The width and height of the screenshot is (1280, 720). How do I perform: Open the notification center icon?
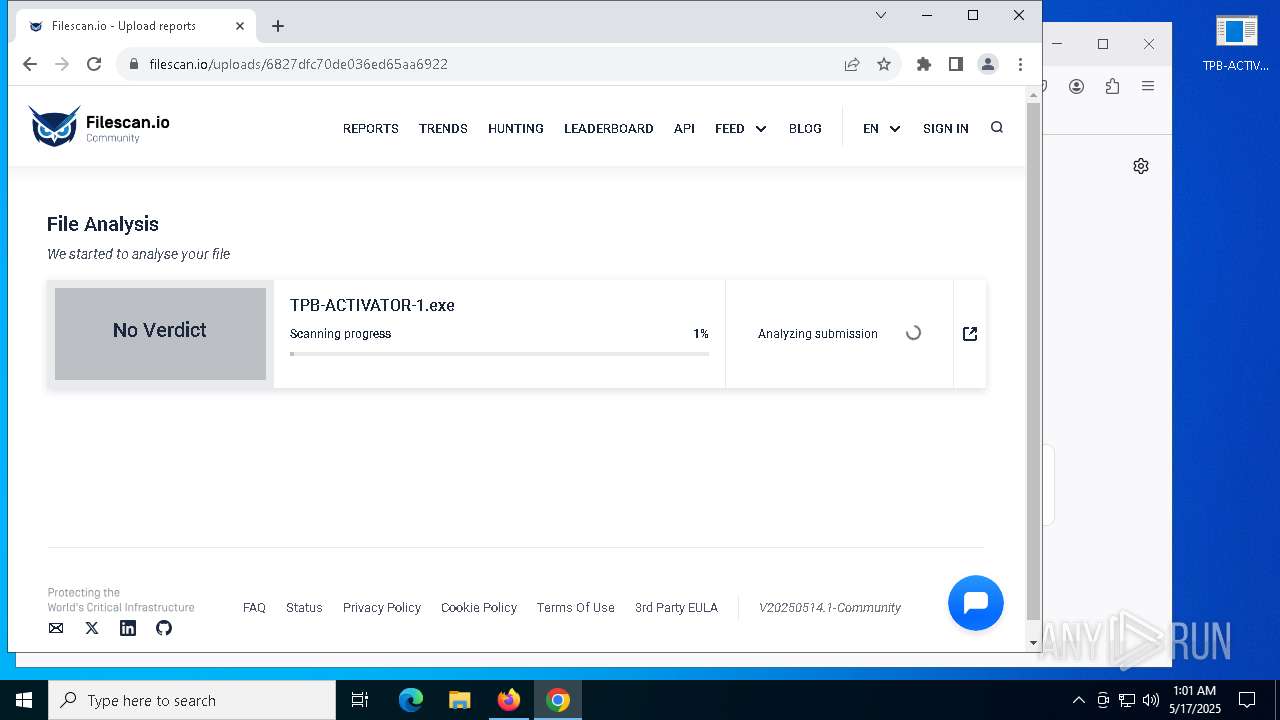[x=1247, y=700]
